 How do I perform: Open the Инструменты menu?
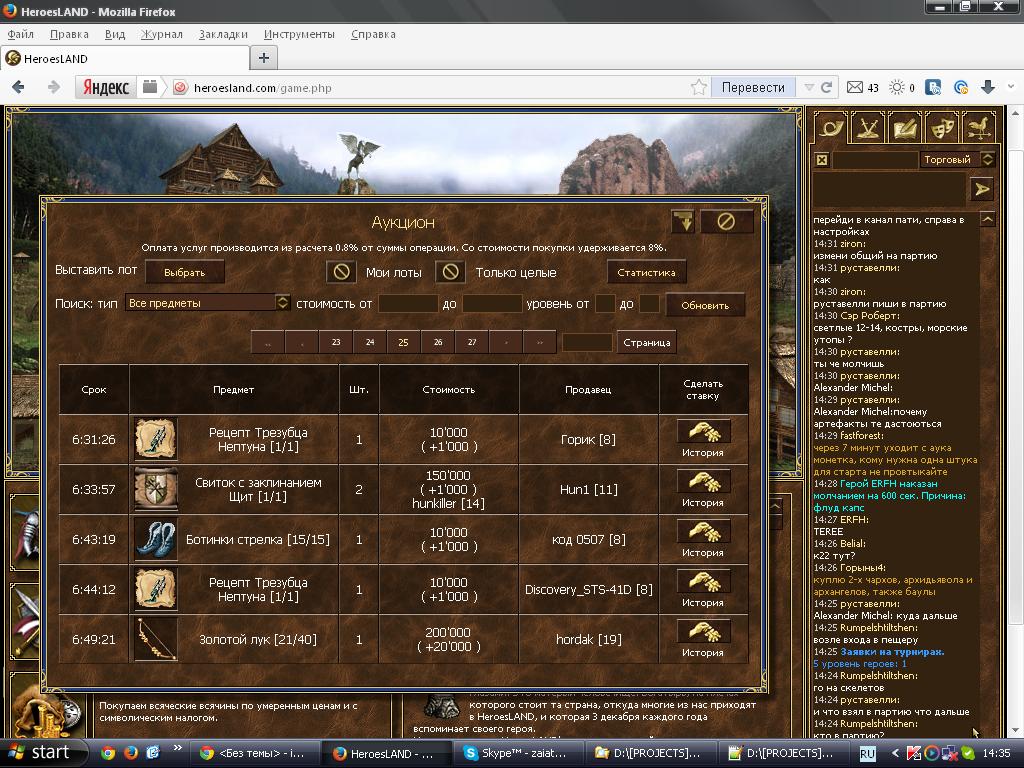[299, 34]
